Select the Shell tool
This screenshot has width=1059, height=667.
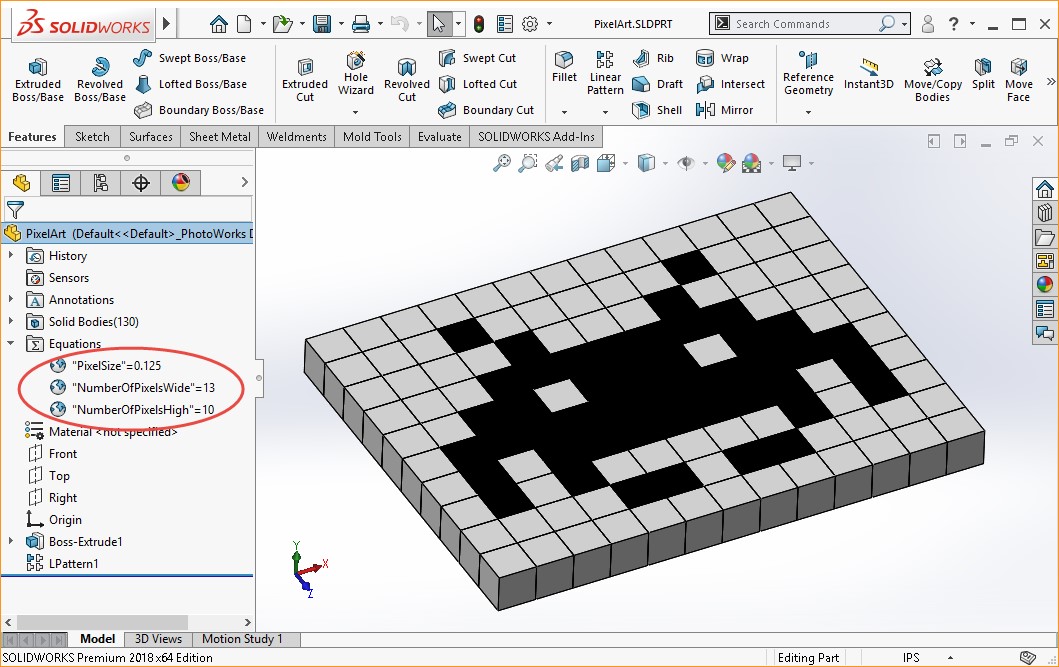click(656, 109)
